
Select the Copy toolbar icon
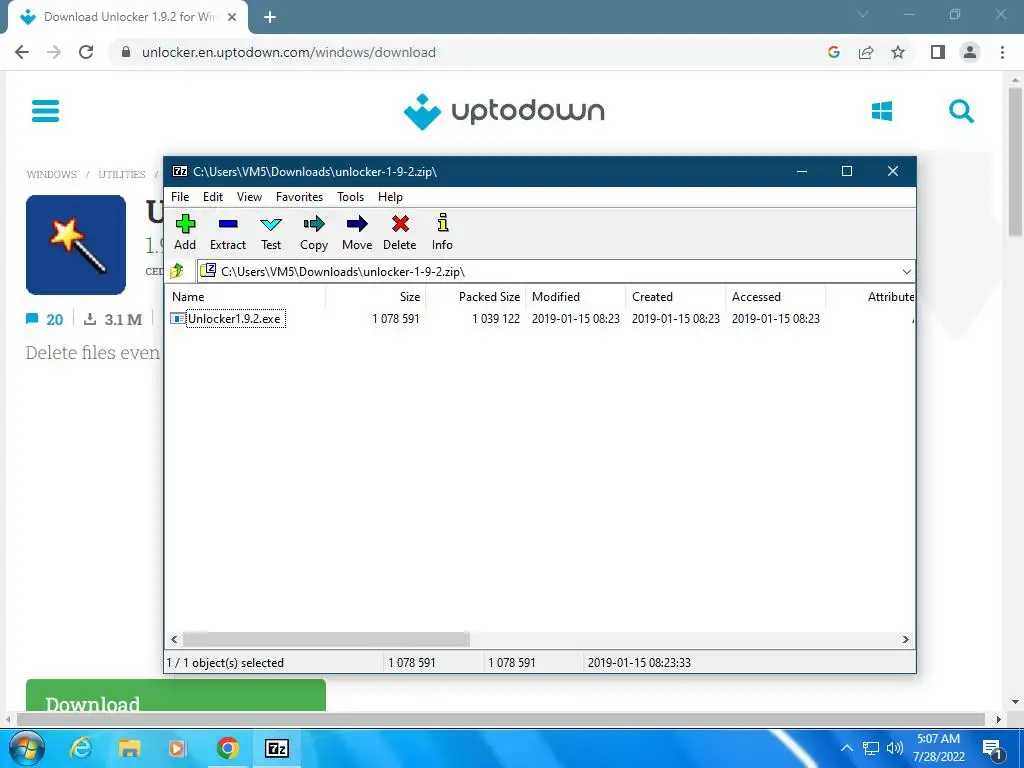(x=313, y=224)
